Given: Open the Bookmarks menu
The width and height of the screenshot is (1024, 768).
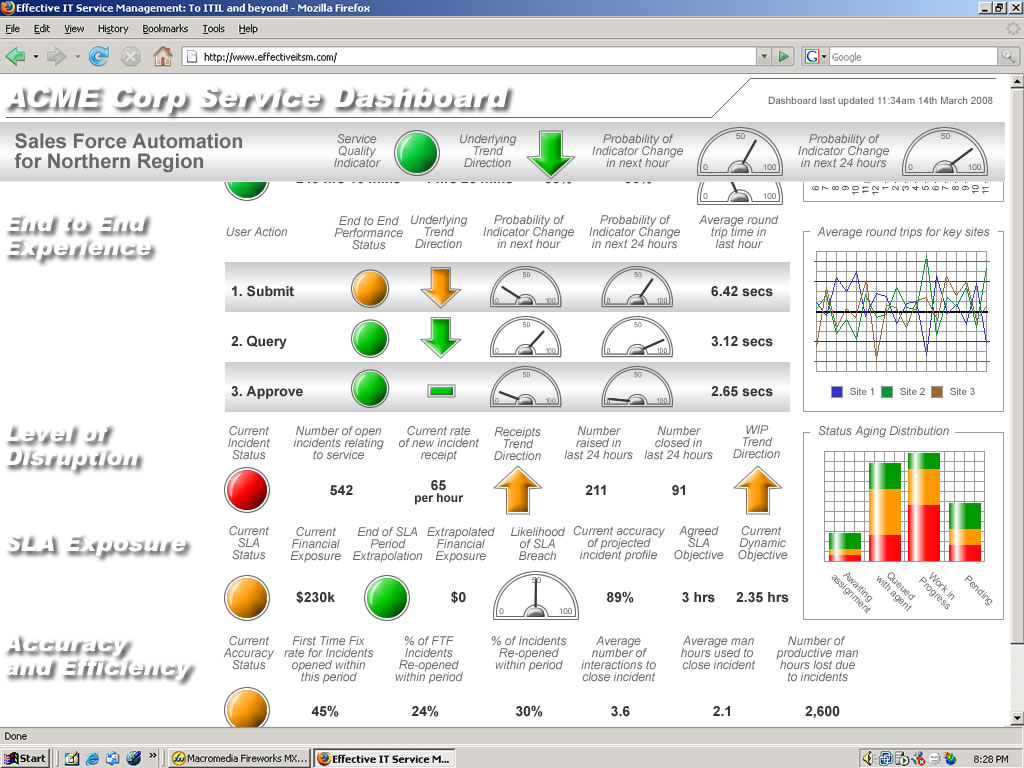Looking at the screenshot, I should [x=164, y=29].
